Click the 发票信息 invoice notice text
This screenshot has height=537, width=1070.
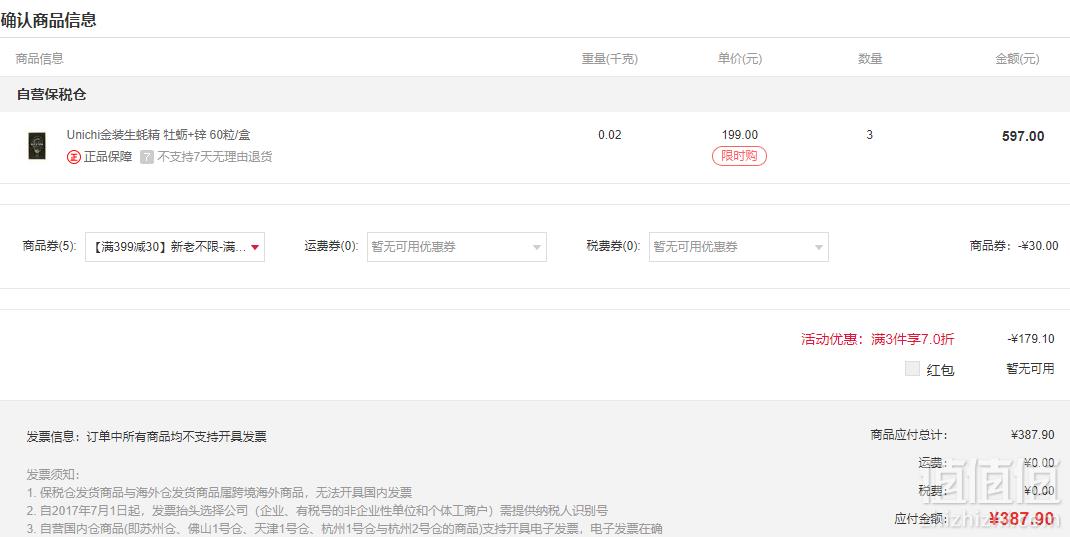pos(147,437)
